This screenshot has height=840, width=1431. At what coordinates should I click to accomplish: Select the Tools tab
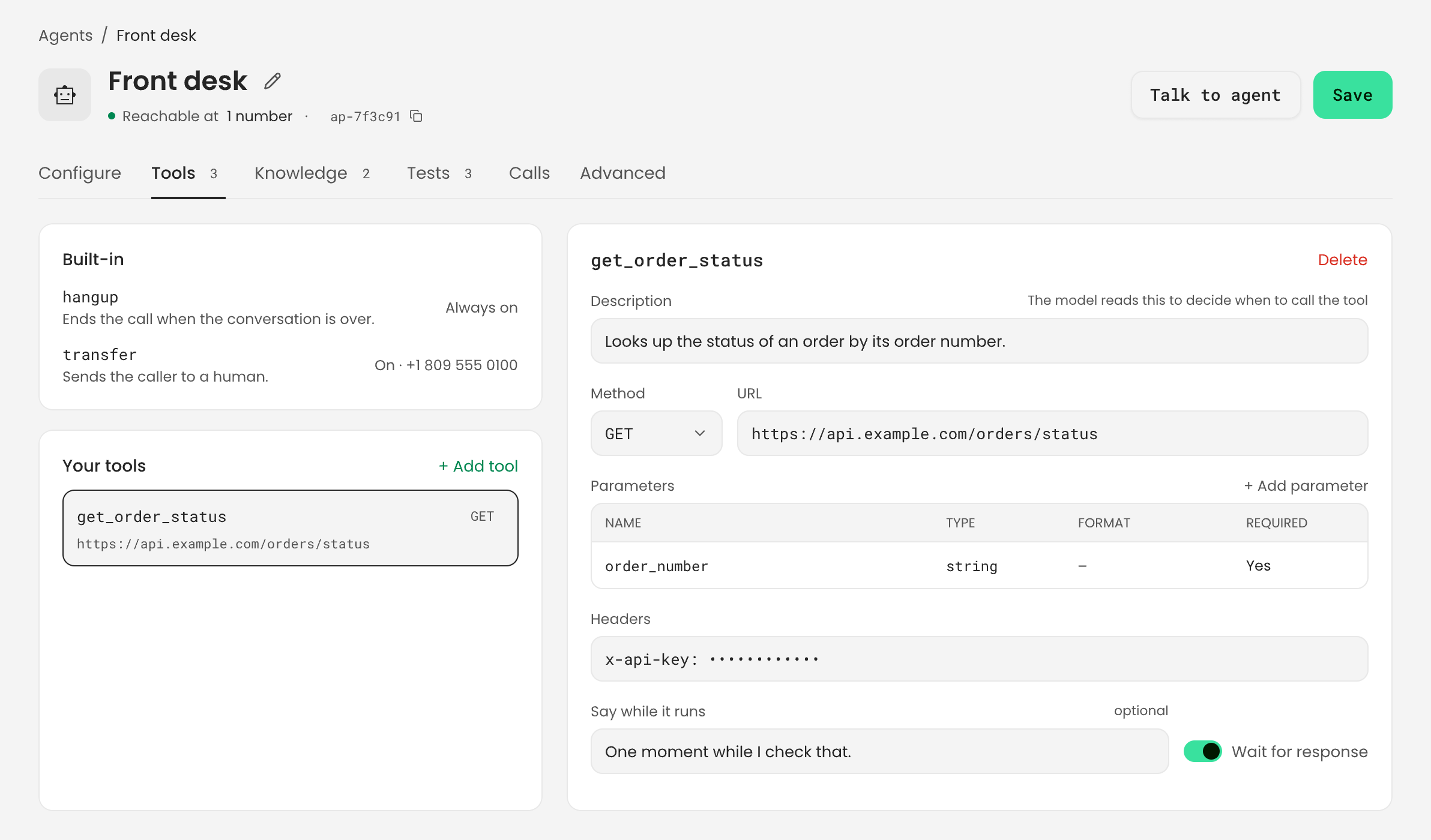pos(188,173)
